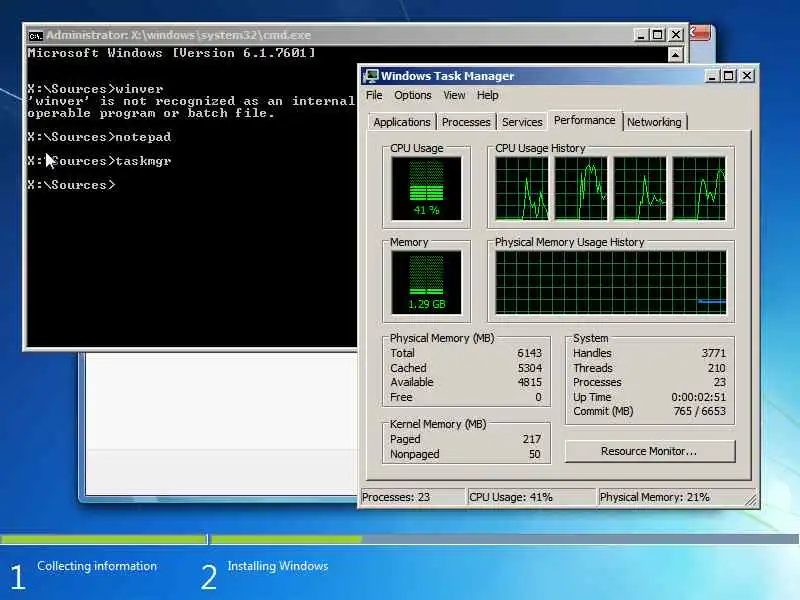Click the Handles value 3771
800x600 pixels.
[x=713, y=353]
